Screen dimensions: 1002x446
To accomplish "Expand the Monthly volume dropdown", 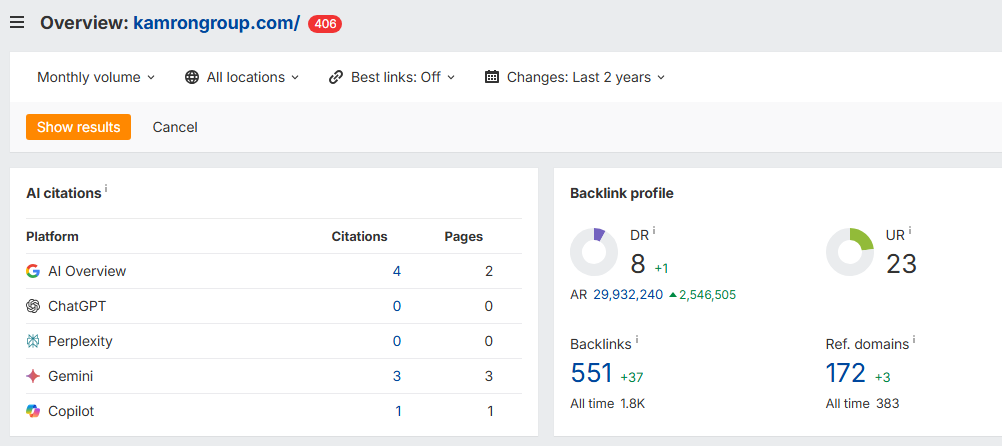I will pyautogui.click(x=96, y=77).
